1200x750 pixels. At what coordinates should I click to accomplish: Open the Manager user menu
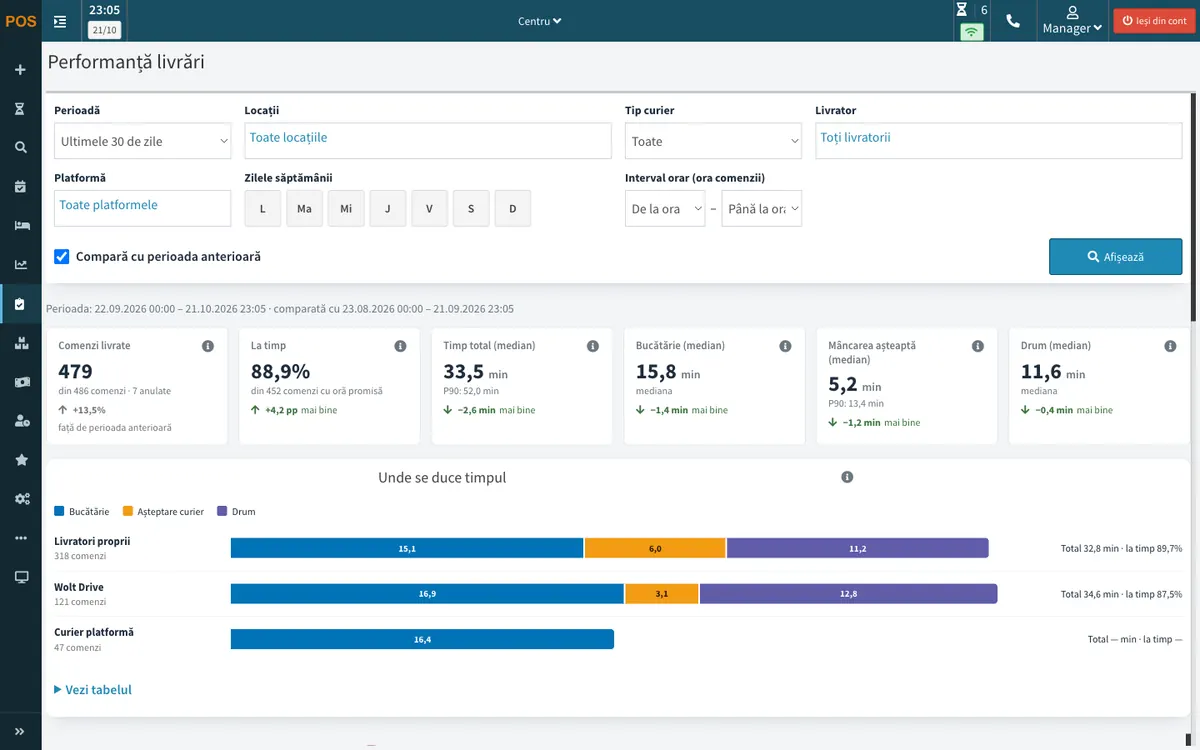tap(1072, 20)
